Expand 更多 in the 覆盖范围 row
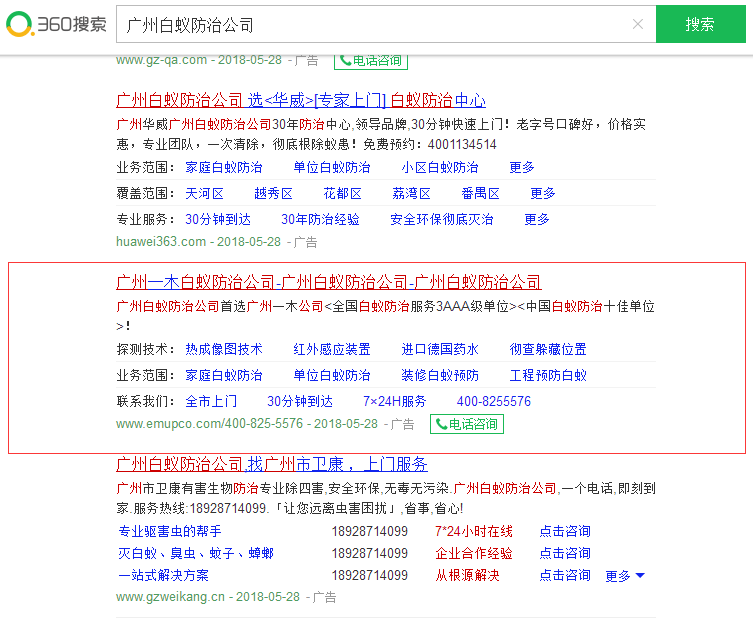 [x=543, y=193]
